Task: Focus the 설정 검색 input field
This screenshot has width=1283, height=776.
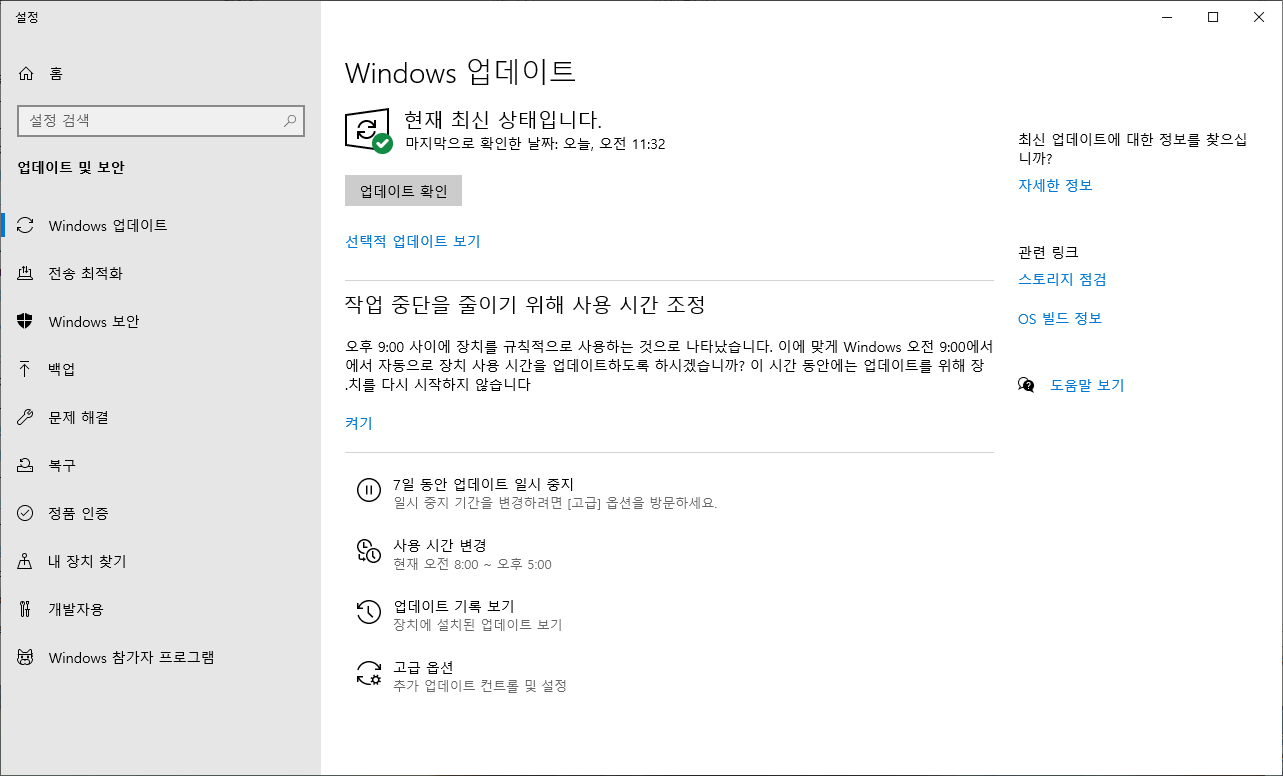Action: (161, 121)
